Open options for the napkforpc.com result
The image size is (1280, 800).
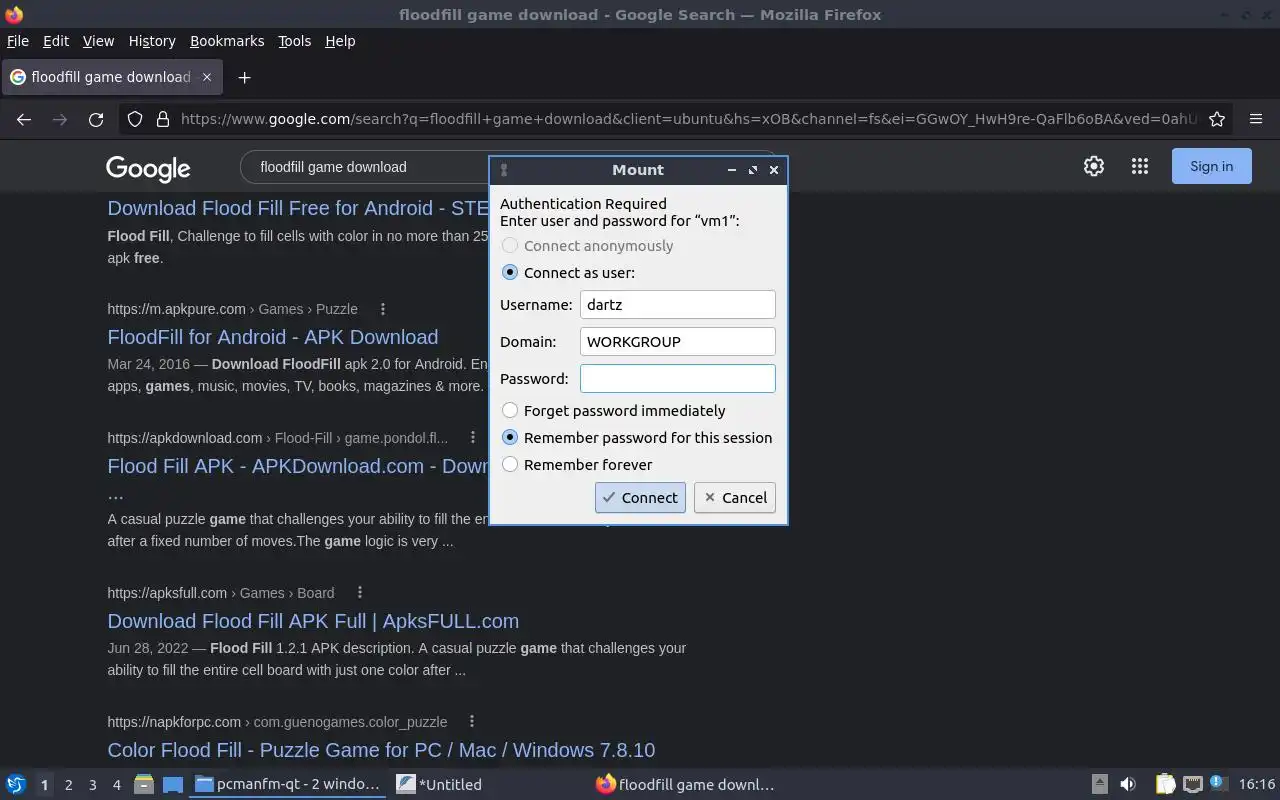point(472,722)
